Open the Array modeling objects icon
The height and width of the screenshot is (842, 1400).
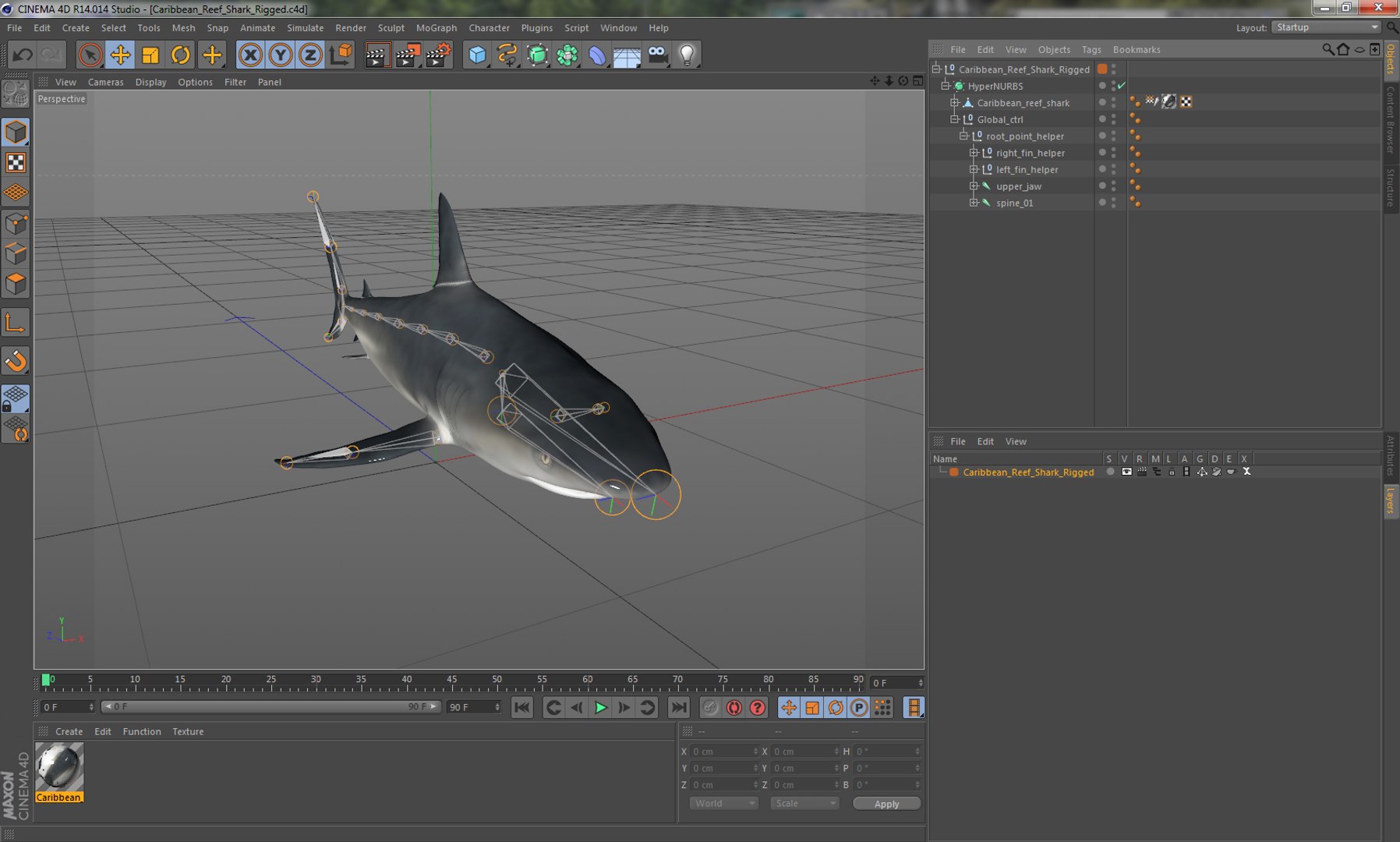[x=567, y=55]
